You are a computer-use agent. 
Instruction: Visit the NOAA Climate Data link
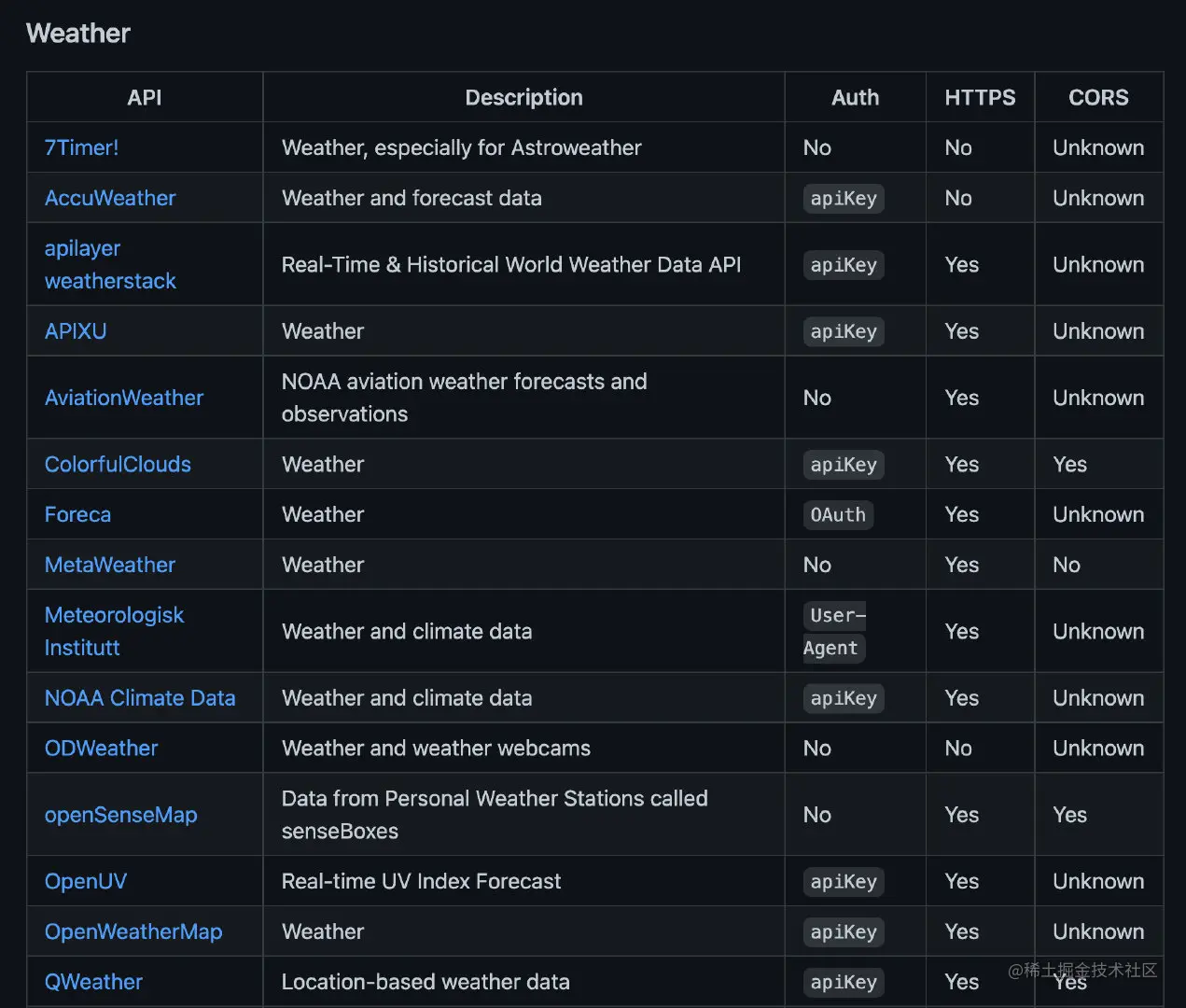pos(140,698)
